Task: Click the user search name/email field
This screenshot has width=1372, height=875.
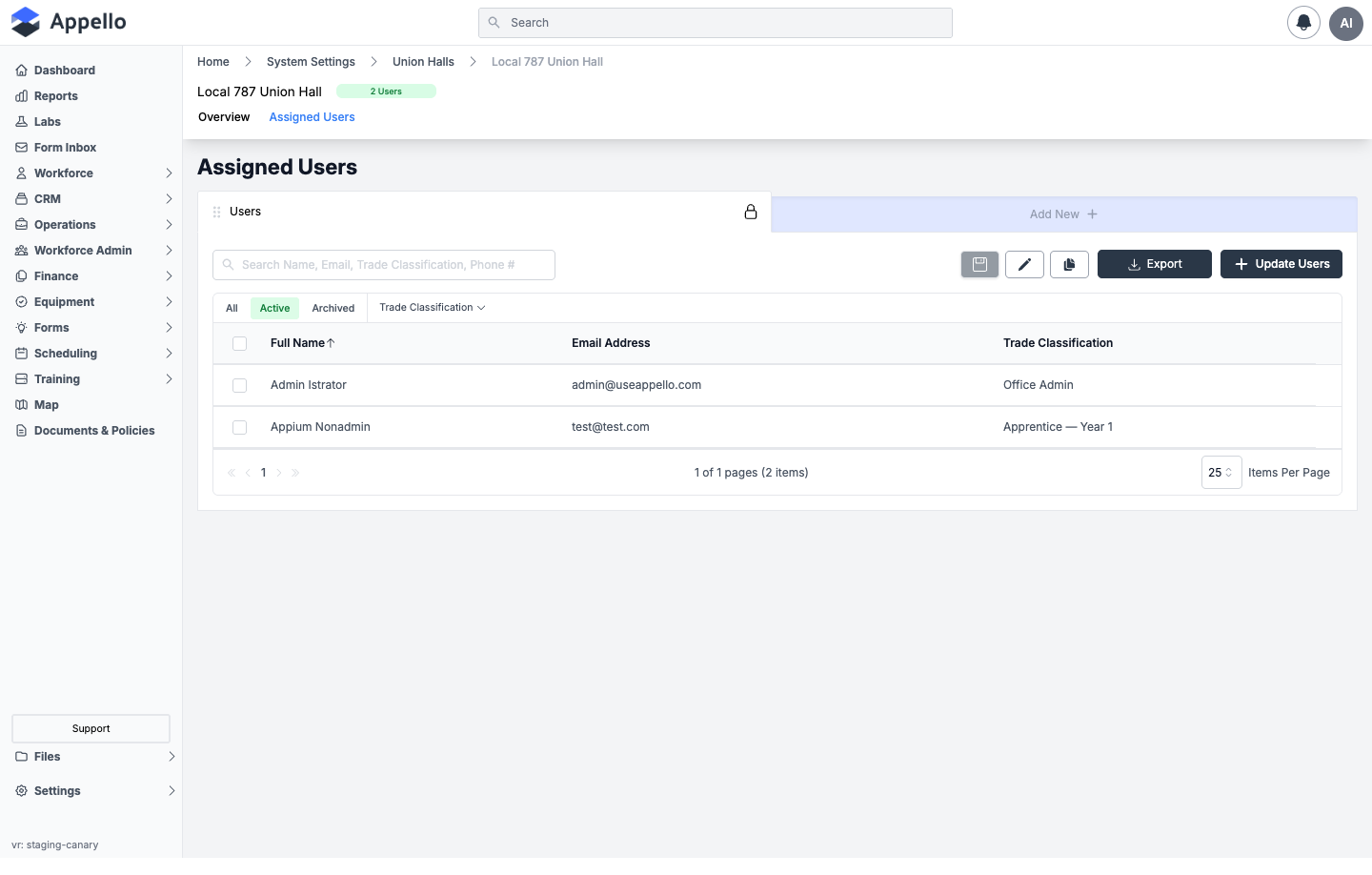Action: (384, 265)
